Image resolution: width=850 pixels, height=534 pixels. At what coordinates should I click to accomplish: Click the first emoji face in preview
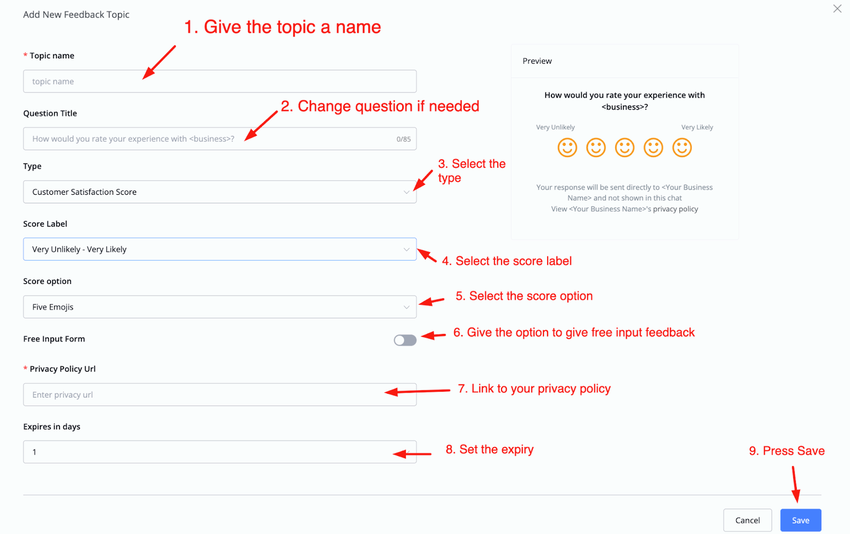point(567,148)
